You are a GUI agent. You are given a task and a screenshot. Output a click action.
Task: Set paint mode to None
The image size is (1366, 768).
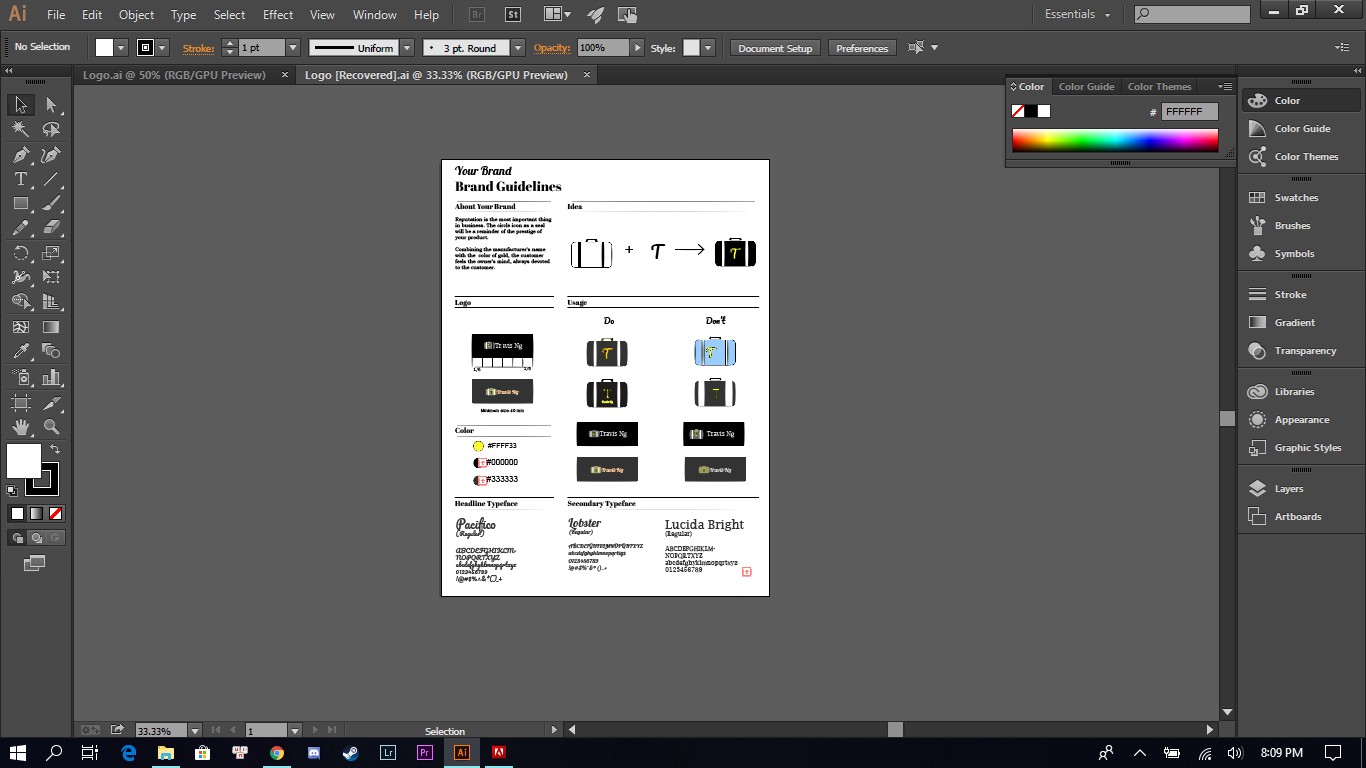(56, 514)
